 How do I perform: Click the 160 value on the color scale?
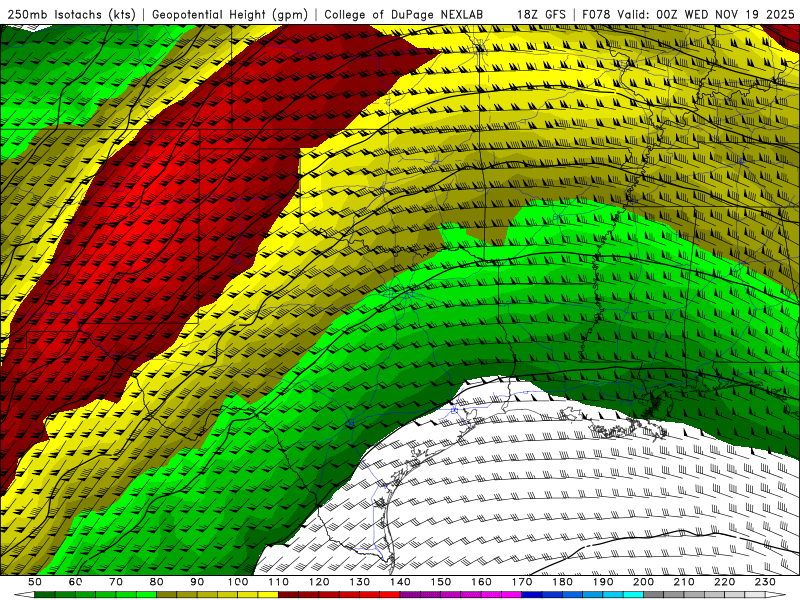481,582
